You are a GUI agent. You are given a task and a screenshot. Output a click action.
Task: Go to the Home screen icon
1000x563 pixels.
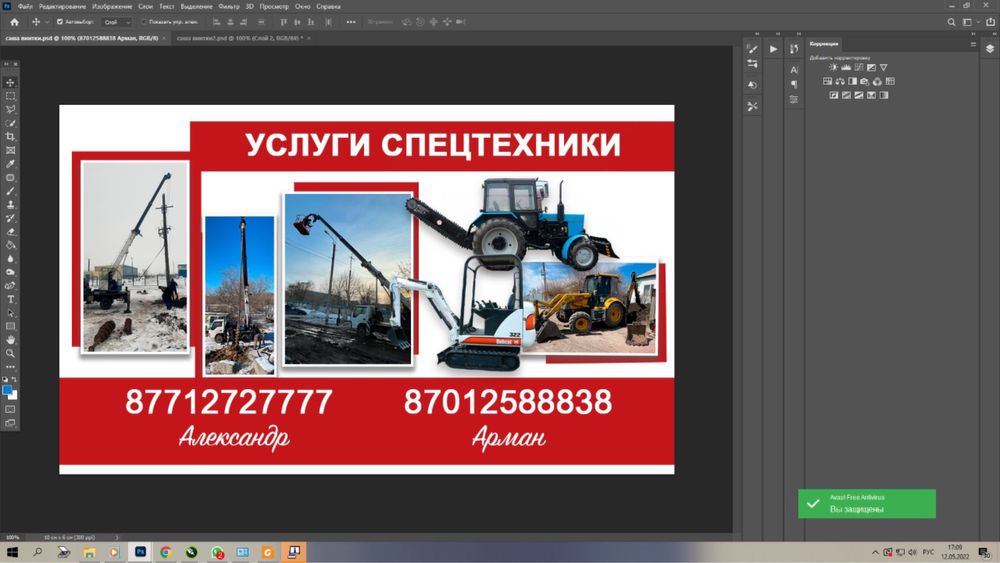pos(14,22)
